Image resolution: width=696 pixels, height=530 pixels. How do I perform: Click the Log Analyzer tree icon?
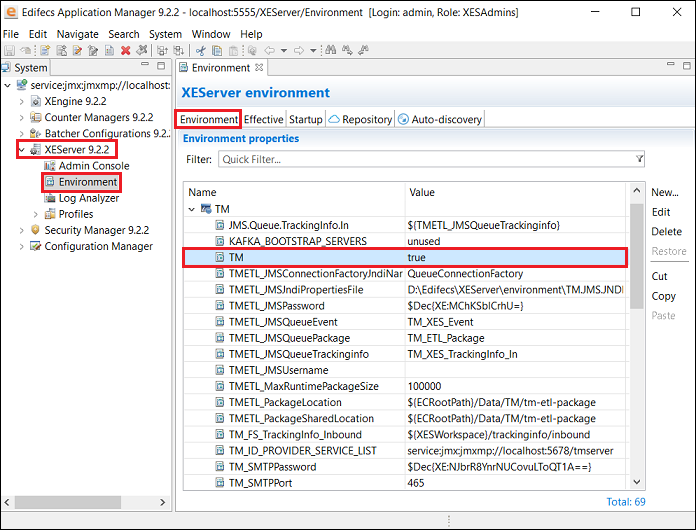click(50, 198)
